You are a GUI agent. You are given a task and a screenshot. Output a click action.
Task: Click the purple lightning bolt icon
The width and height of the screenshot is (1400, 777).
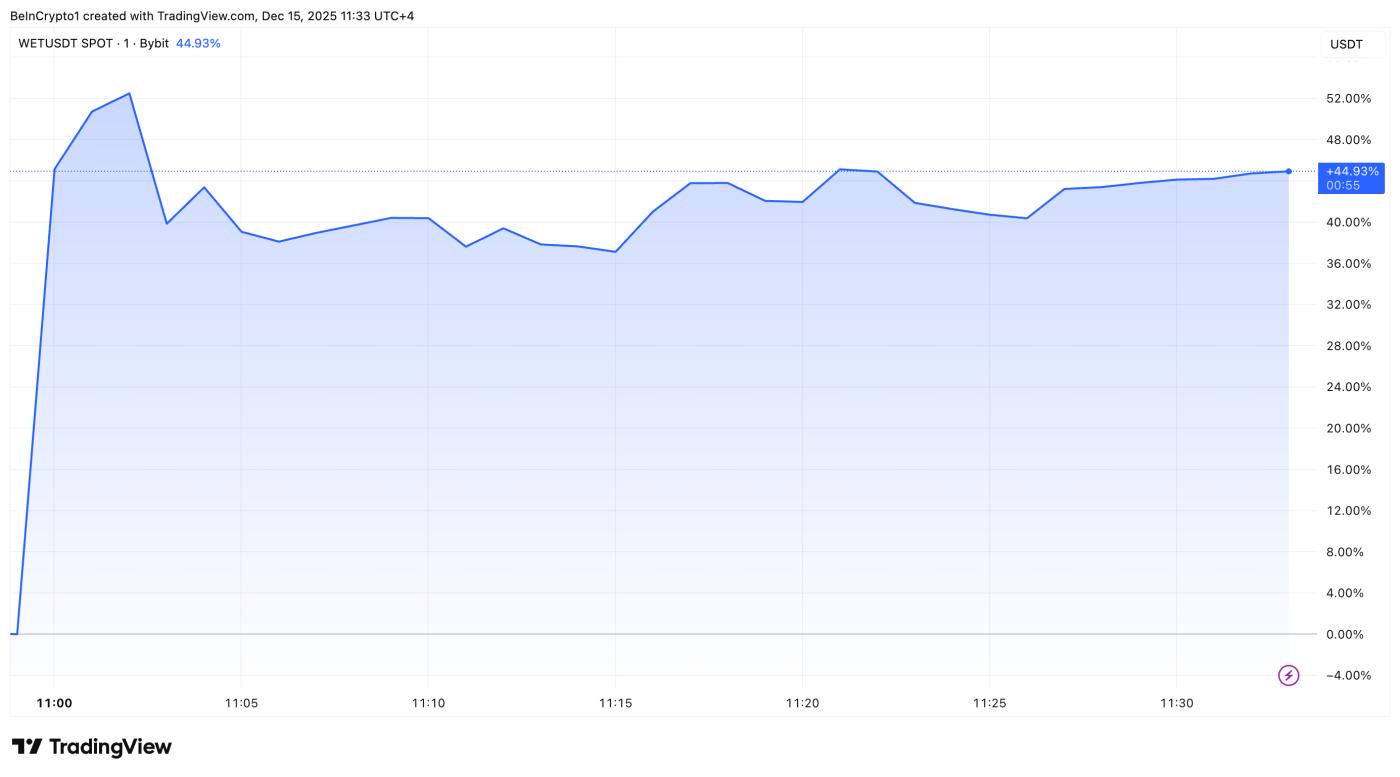pos(1289,676)
